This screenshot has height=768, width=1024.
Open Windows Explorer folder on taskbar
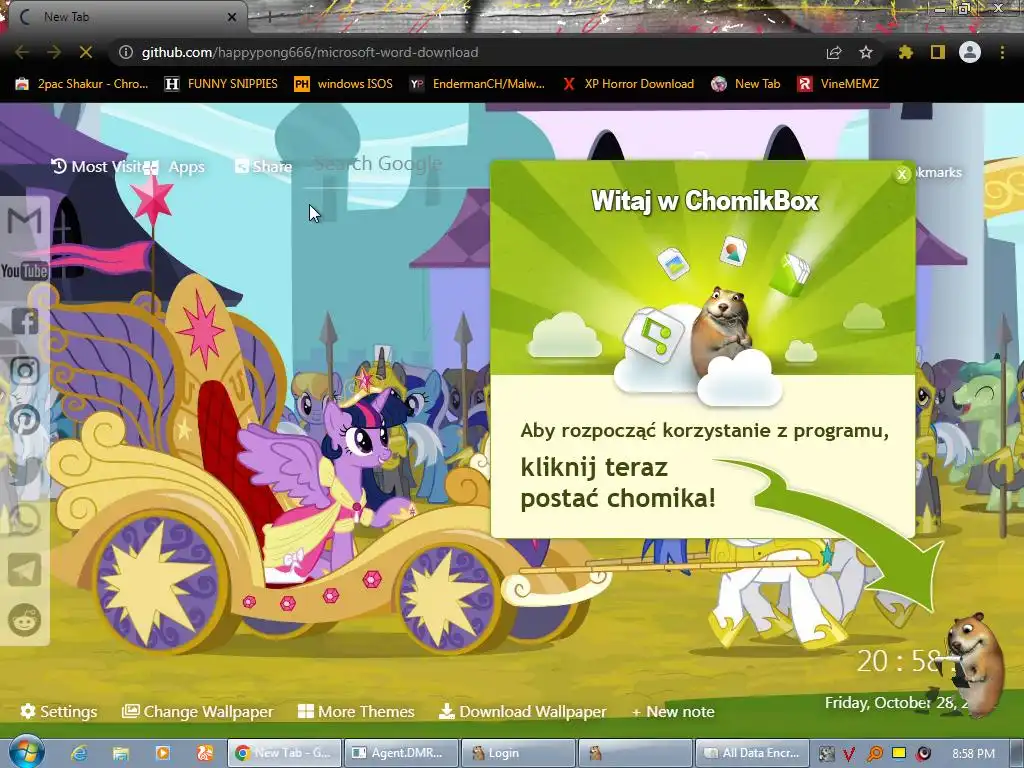coord(121,753)
